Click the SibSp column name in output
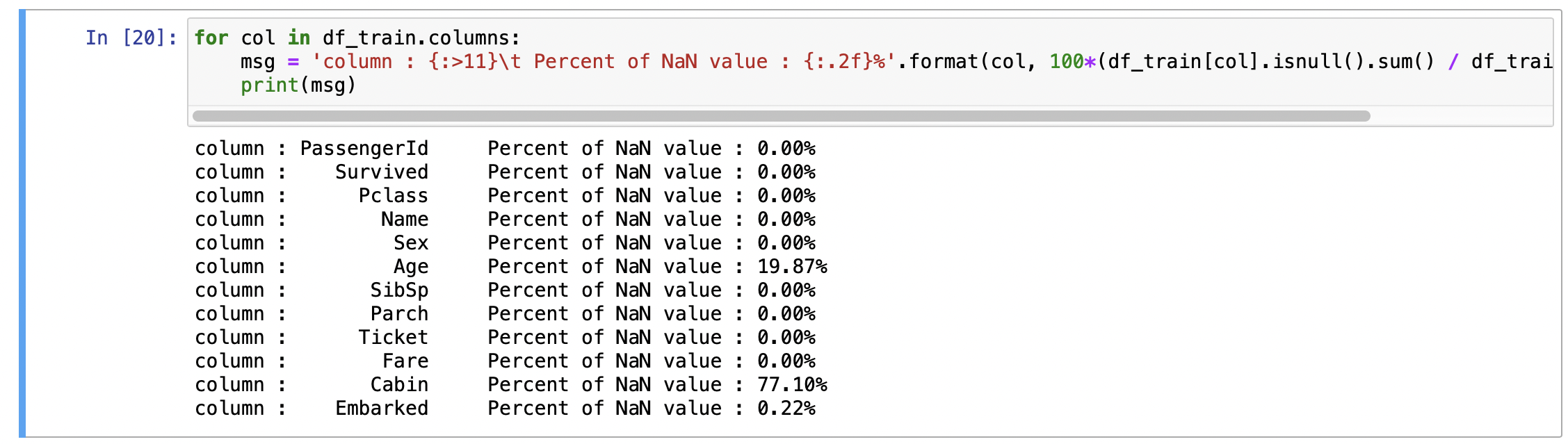Image resolution: width=1568 pixels, height=444 pixels. [399, 290]
